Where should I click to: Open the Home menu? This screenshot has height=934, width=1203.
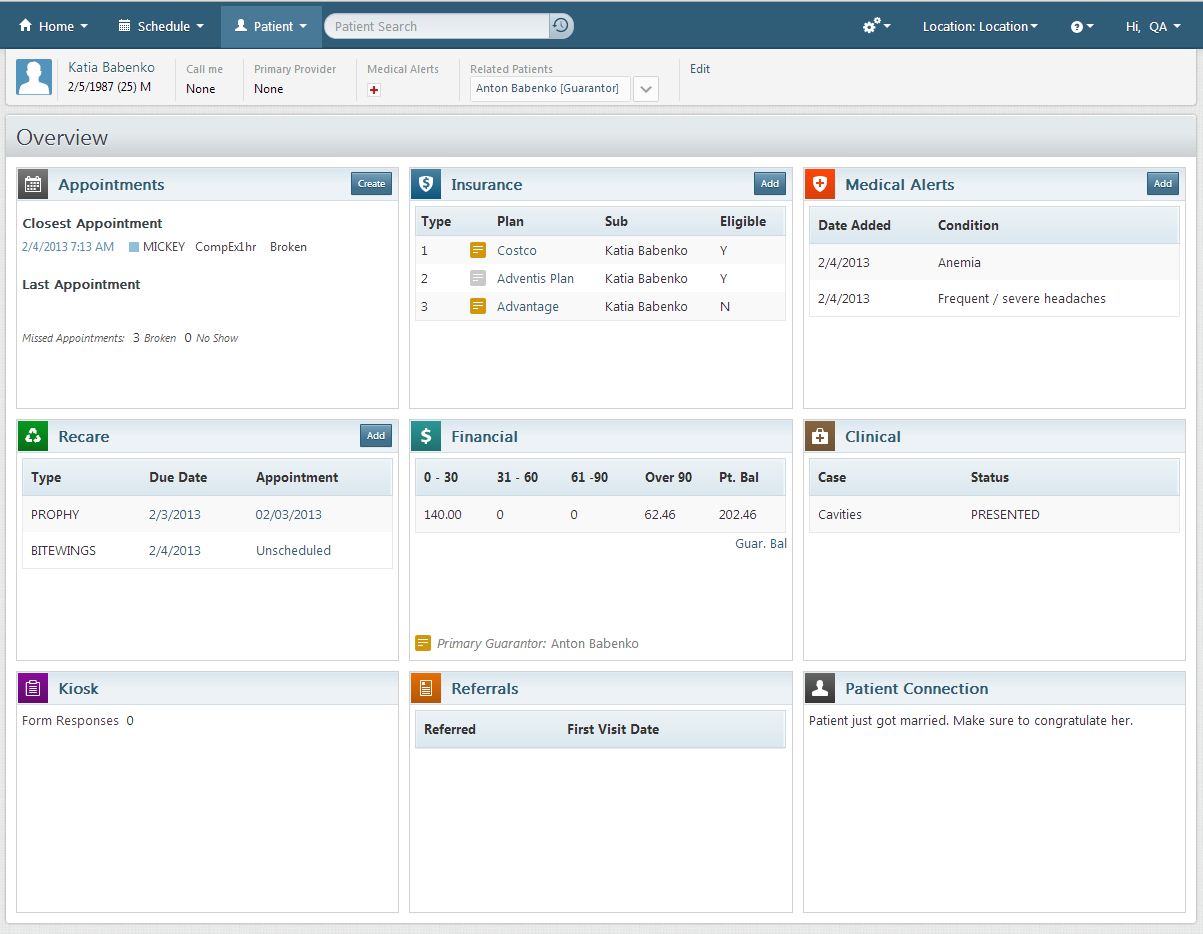pyautogui.click(x=54, y=26)
